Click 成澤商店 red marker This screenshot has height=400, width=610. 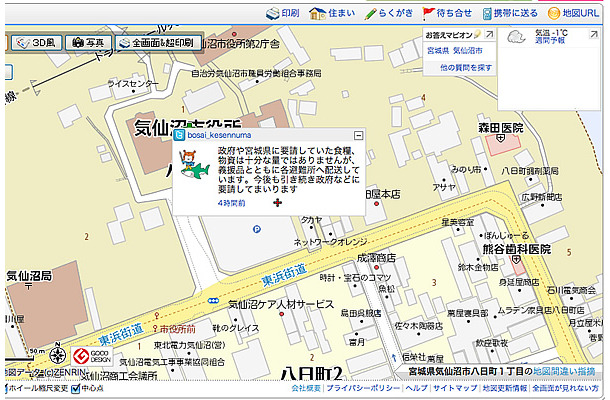click(376, 267)
